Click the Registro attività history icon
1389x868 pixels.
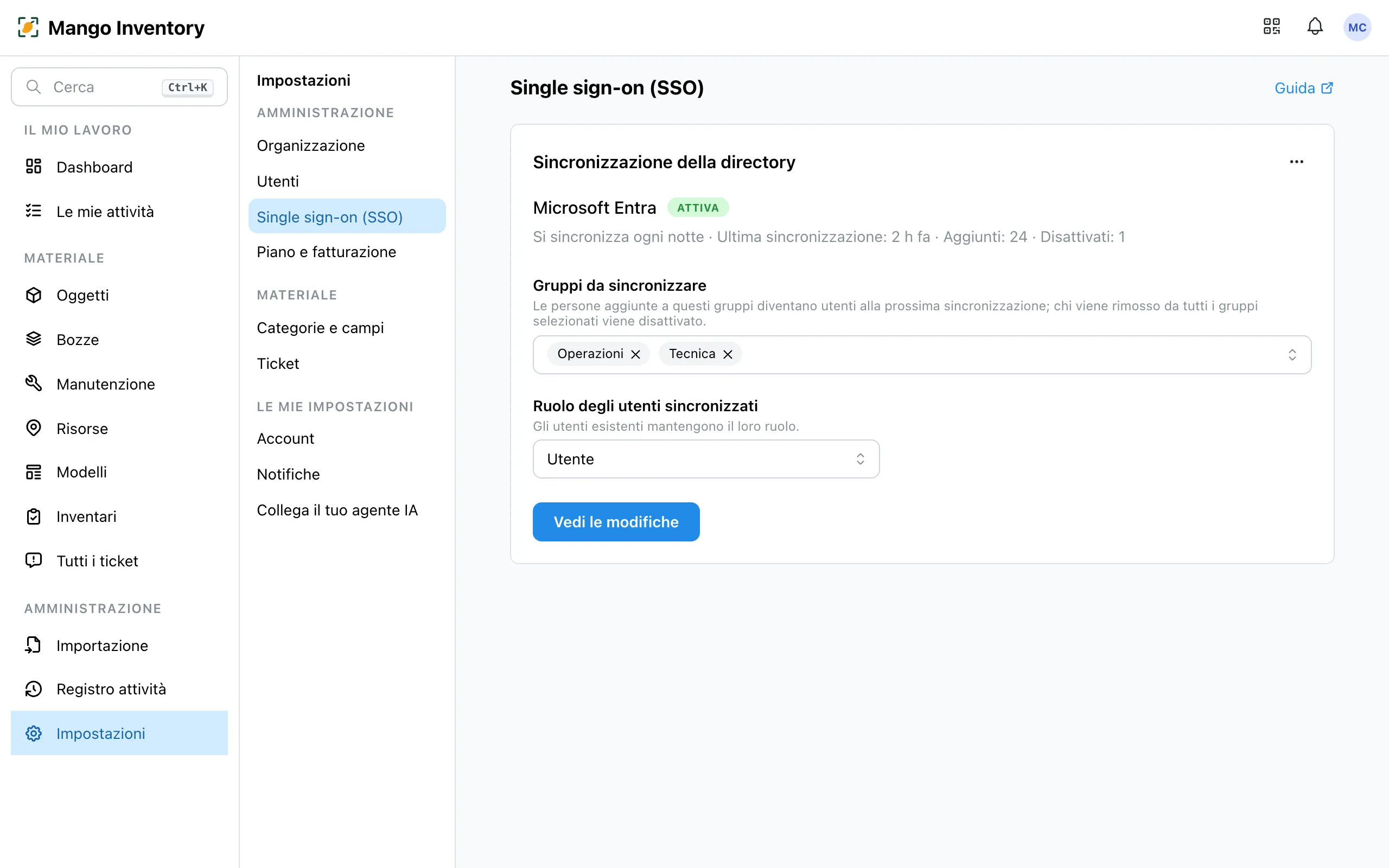coord(34,688)
